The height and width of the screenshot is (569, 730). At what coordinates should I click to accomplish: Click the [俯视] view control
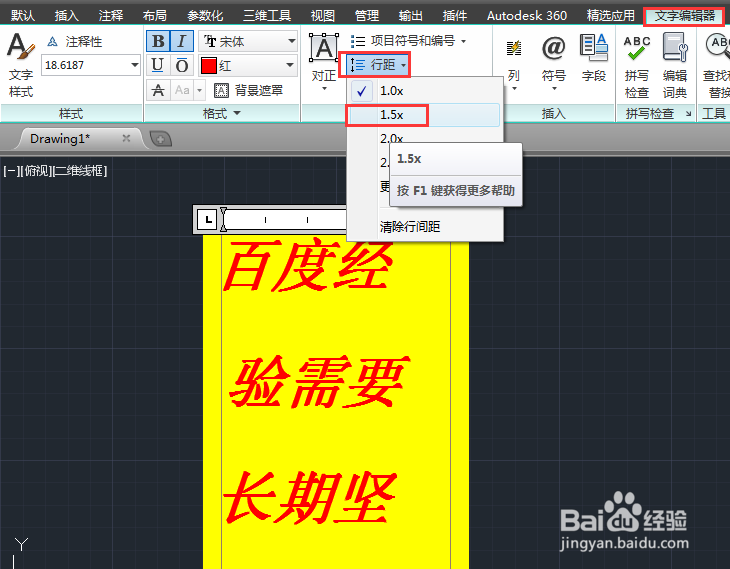tap(35, 171)
